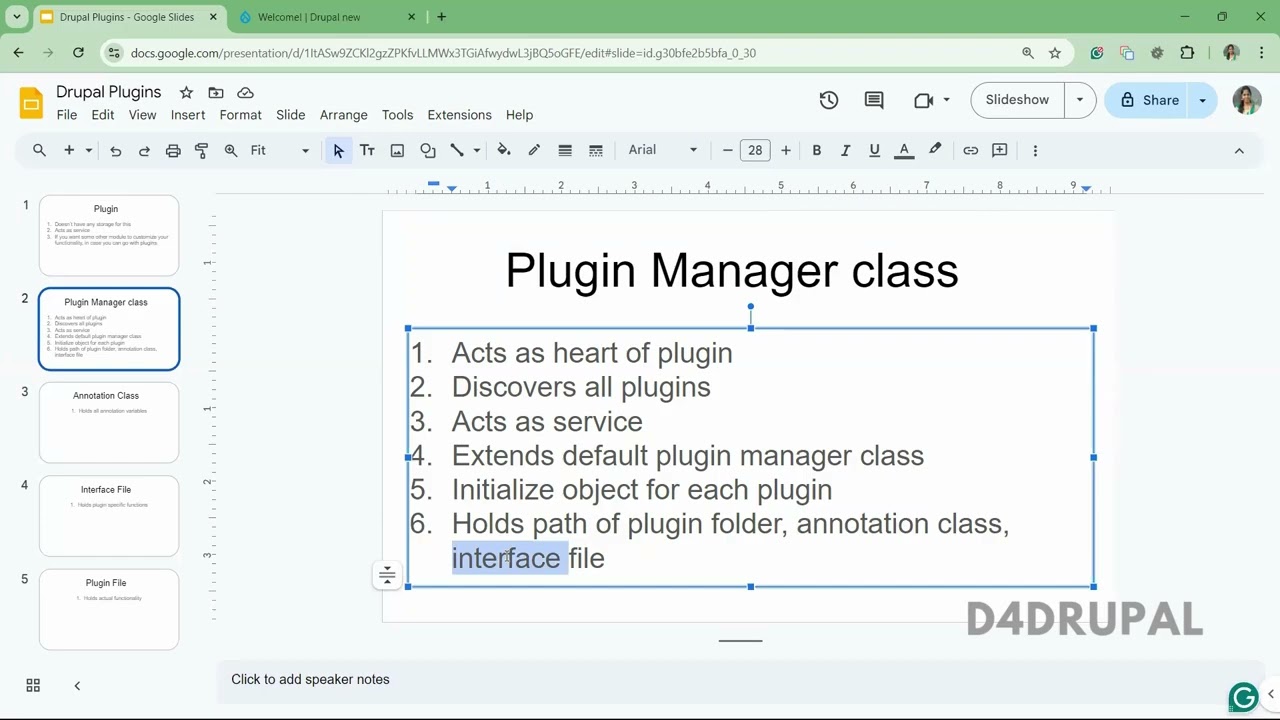The width and height of the screenshot is (1280, 720).
Task: Open the comment history icon
Action: coord(874,100)
